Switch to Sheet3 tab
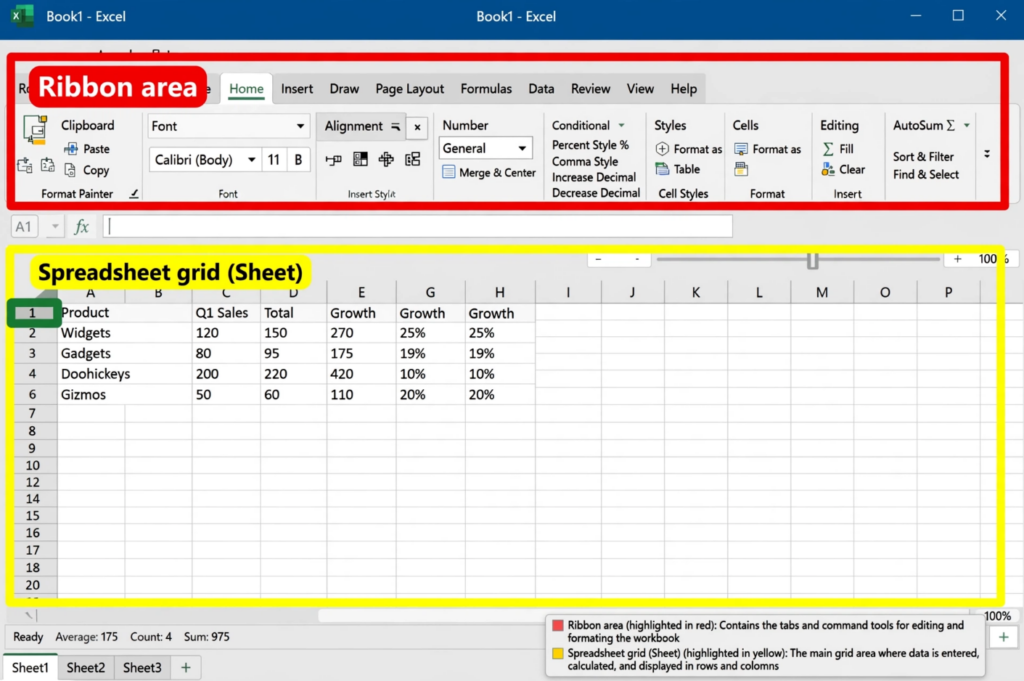Viewport: 1024px width, 681px height. pos(142,667)
